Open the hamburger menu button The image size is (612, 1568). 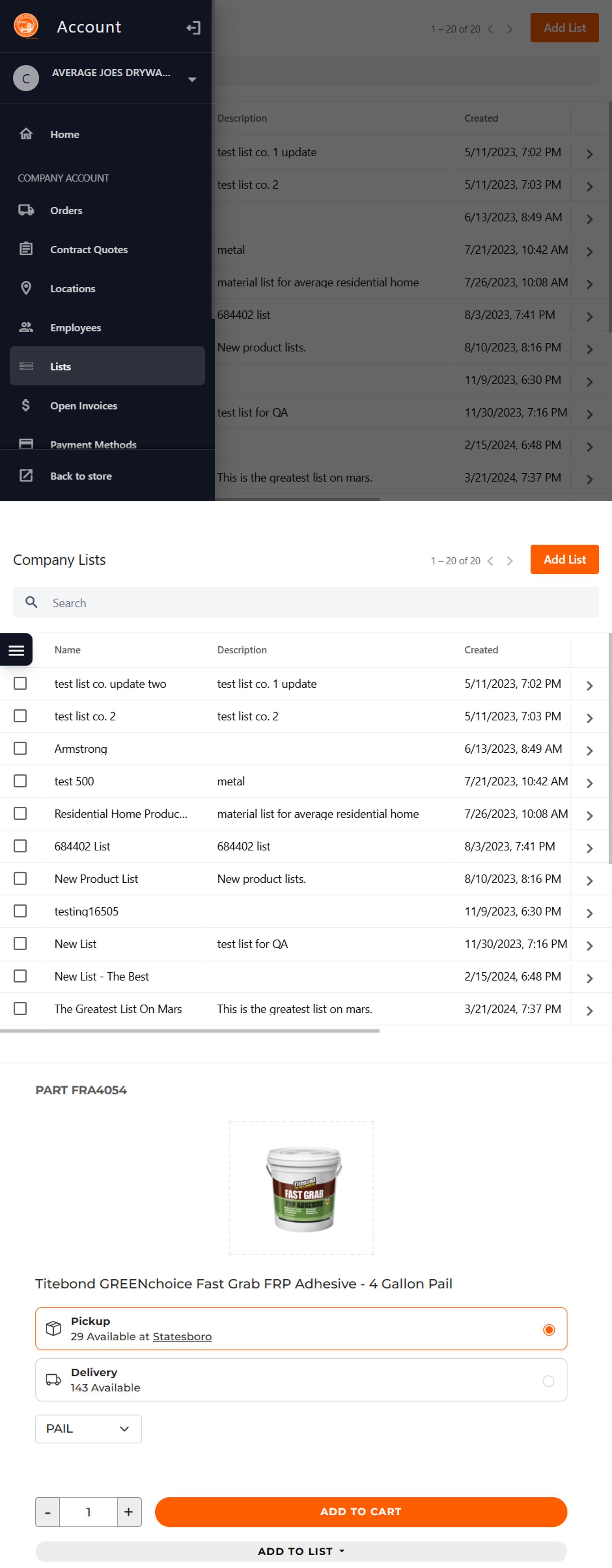tap(16, 650)
